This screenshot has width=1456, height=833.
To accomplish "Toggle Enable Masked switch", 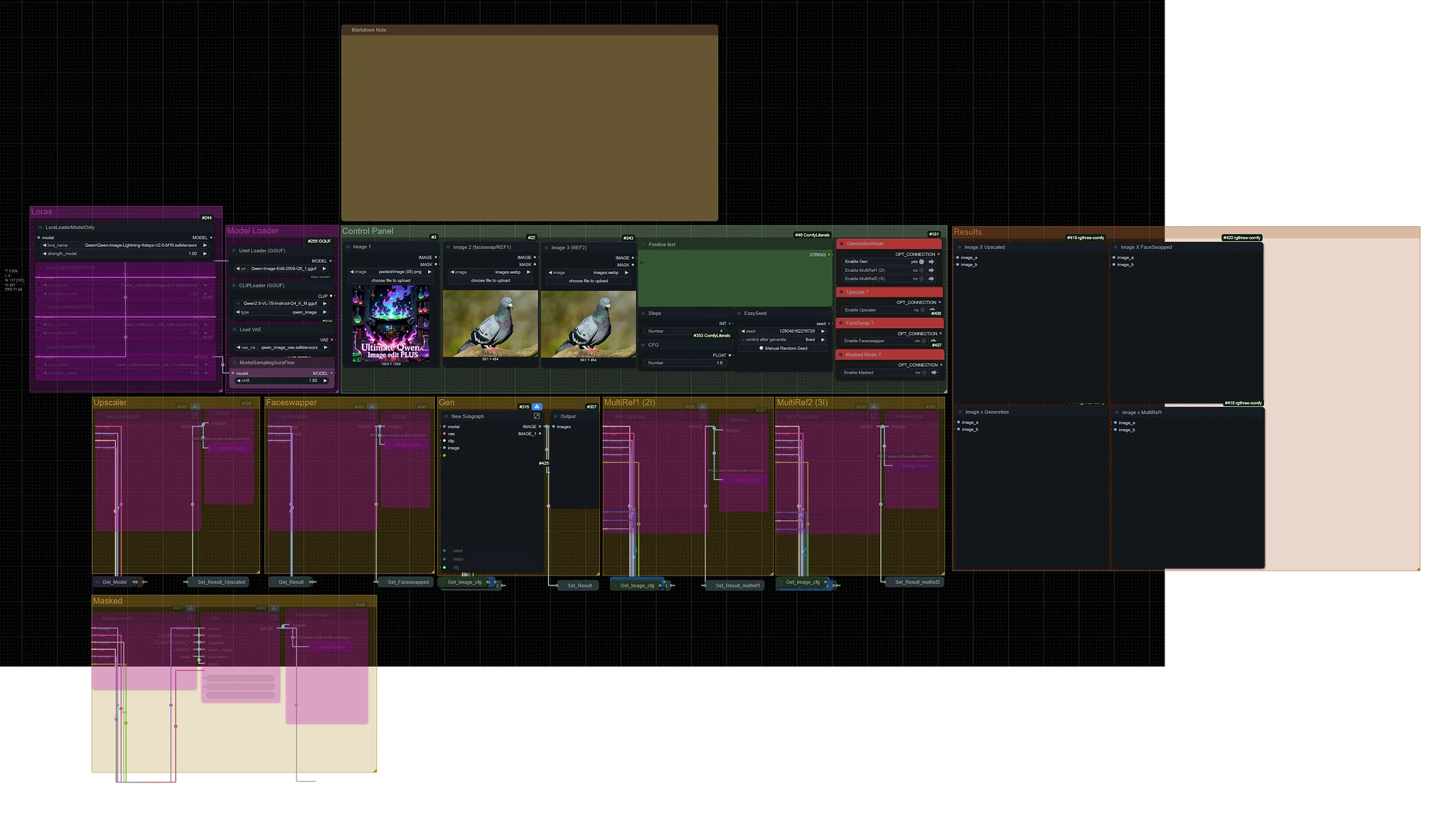I will click(x=924, y=373).
